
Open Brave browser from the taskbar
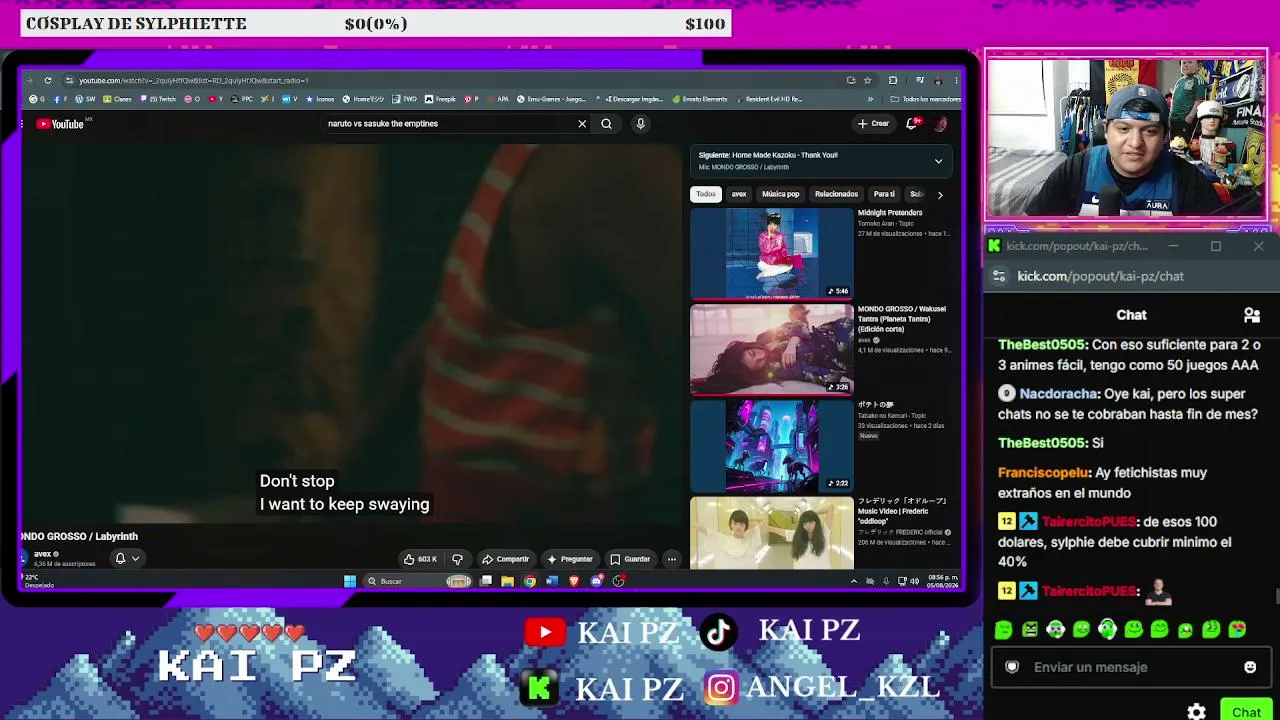click(574, 581)
